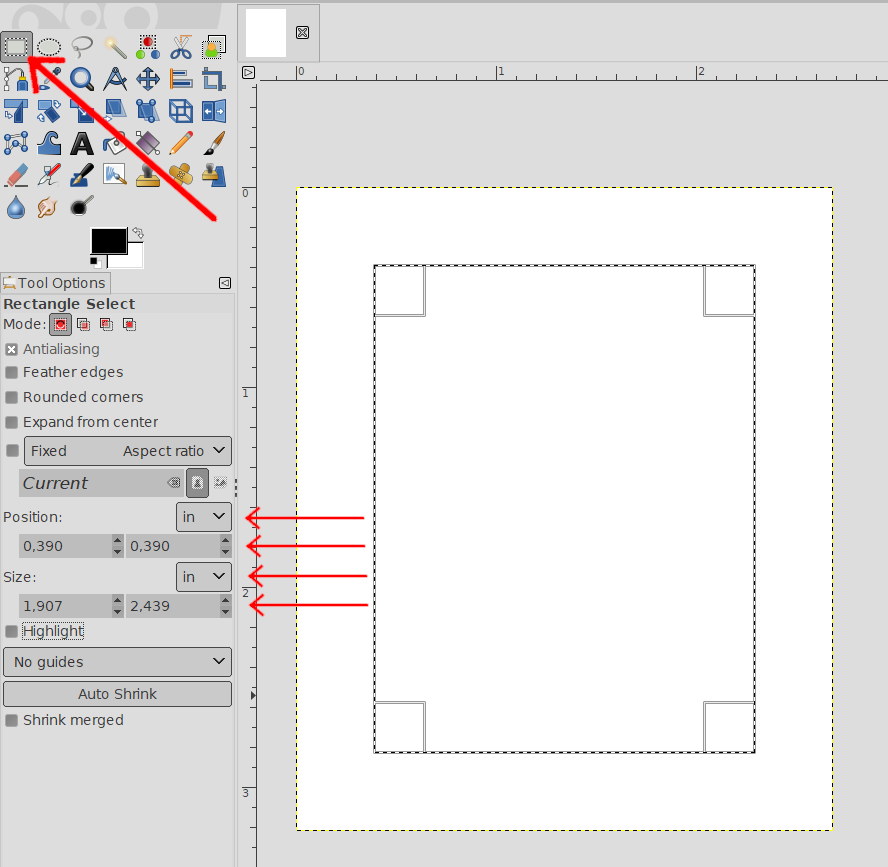The width and height of the screenshot is (888, 867).
Task: Open the Size unit dropdown
Action: tap(204, 577)
